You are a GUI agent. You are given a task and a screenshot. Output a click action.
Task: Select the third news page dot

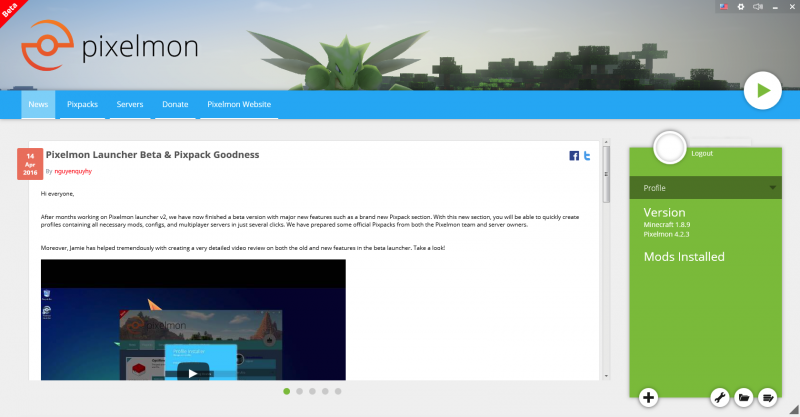pos(312,391)
